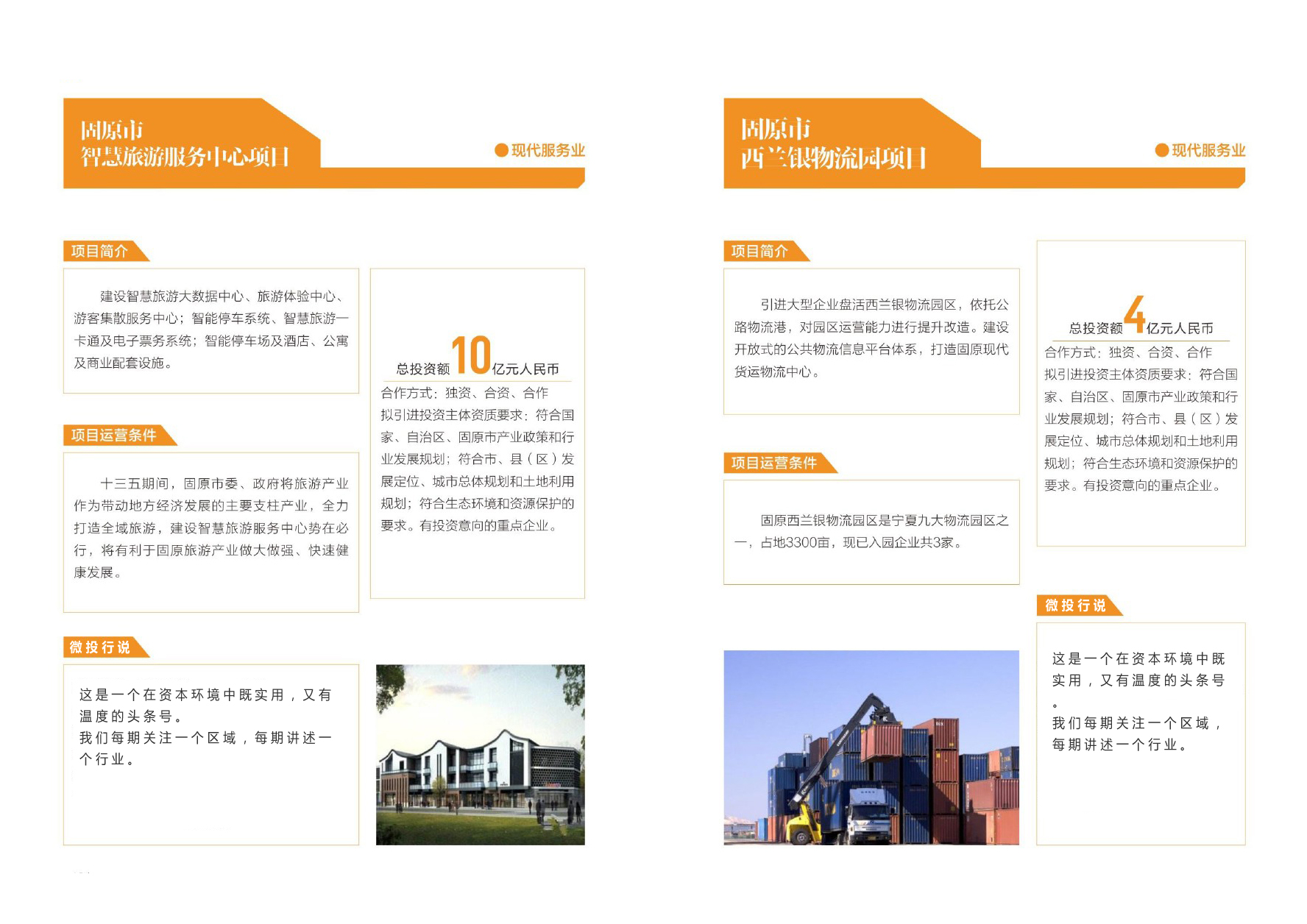The width and height of the screenshot is (1307, 924).
Task: Select the 项目简介 header on the right page
Action: coord(765,251)
